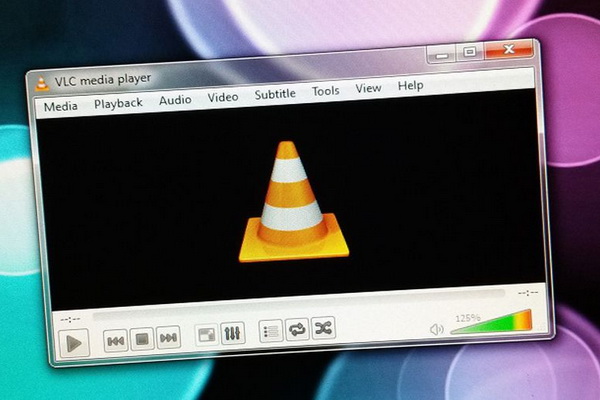Expand the Video menu
The width and height of the screenshot is (600, 400).
[x=223, y=97]
